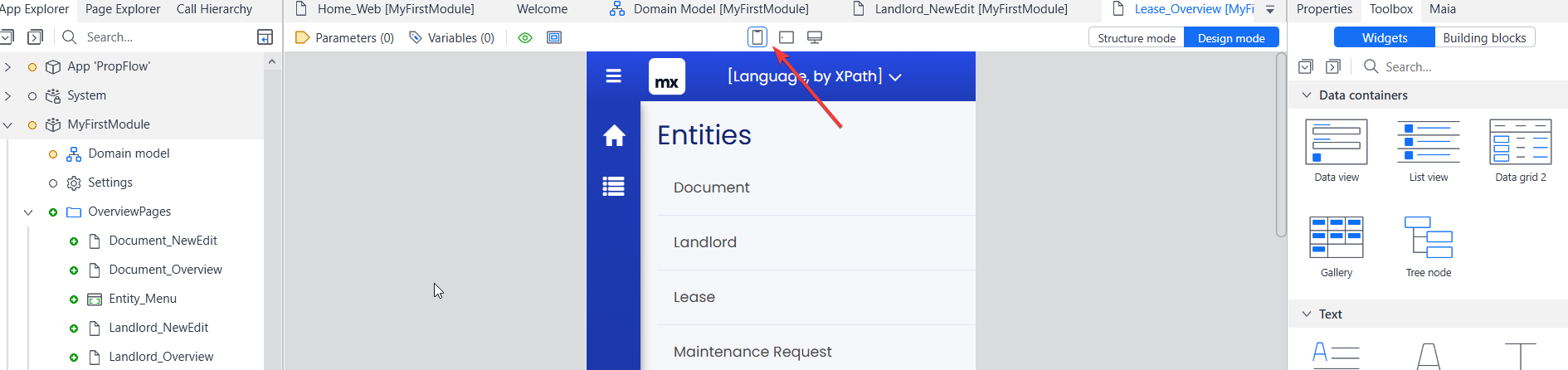Screen dimensions: 1568x370
Task: Open Settings under MyFirstModule
Action: point(110,183)
